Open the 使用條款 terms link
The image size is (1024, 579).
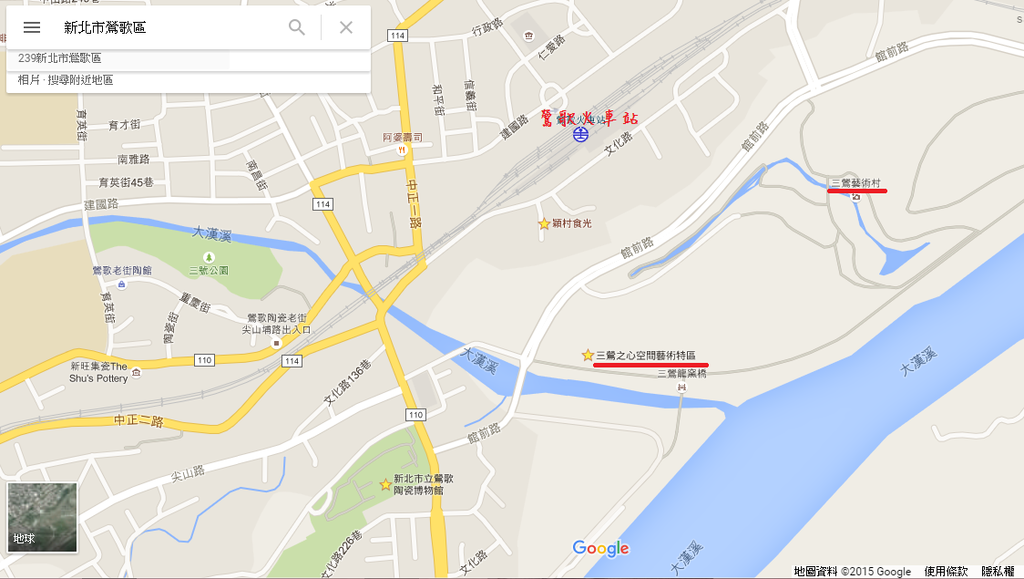(946, 571)
